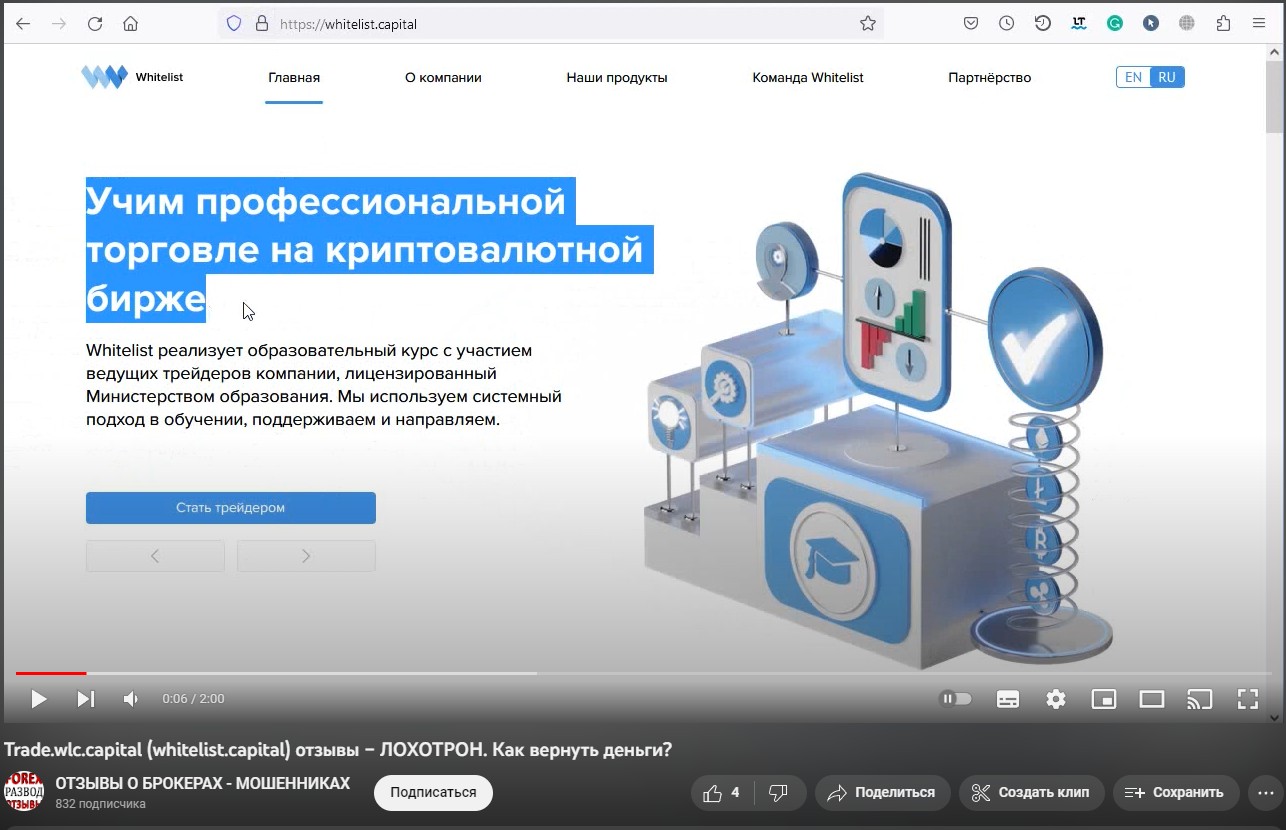Screen dimensions: 1286x830
Task: Click the Стать трейдером button
Action: pyautogui.click(x=231, y=508)
